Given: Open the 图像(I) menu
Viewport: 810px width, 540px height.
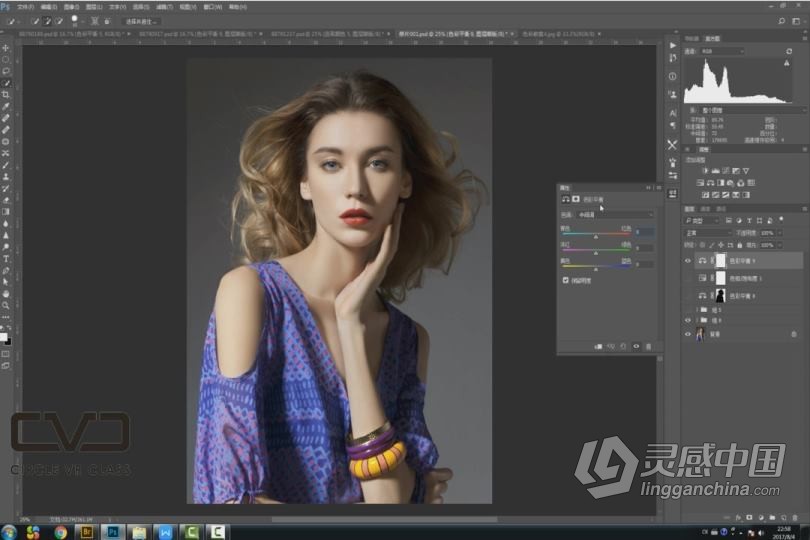Looking at the screenshot, I should pos(71,7).
